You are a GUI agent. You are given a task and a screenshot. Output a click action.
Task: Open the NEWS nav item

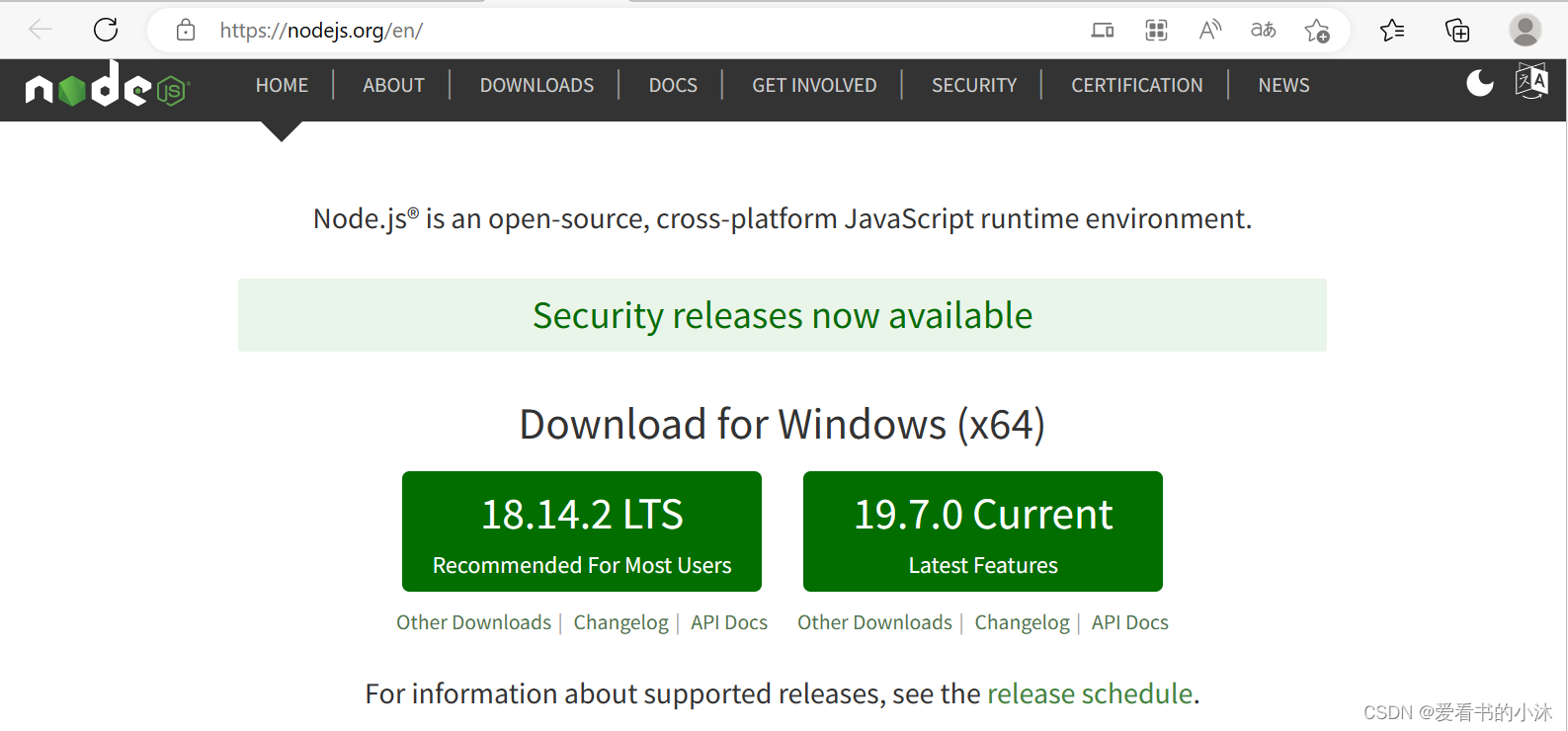[1283, 85]
